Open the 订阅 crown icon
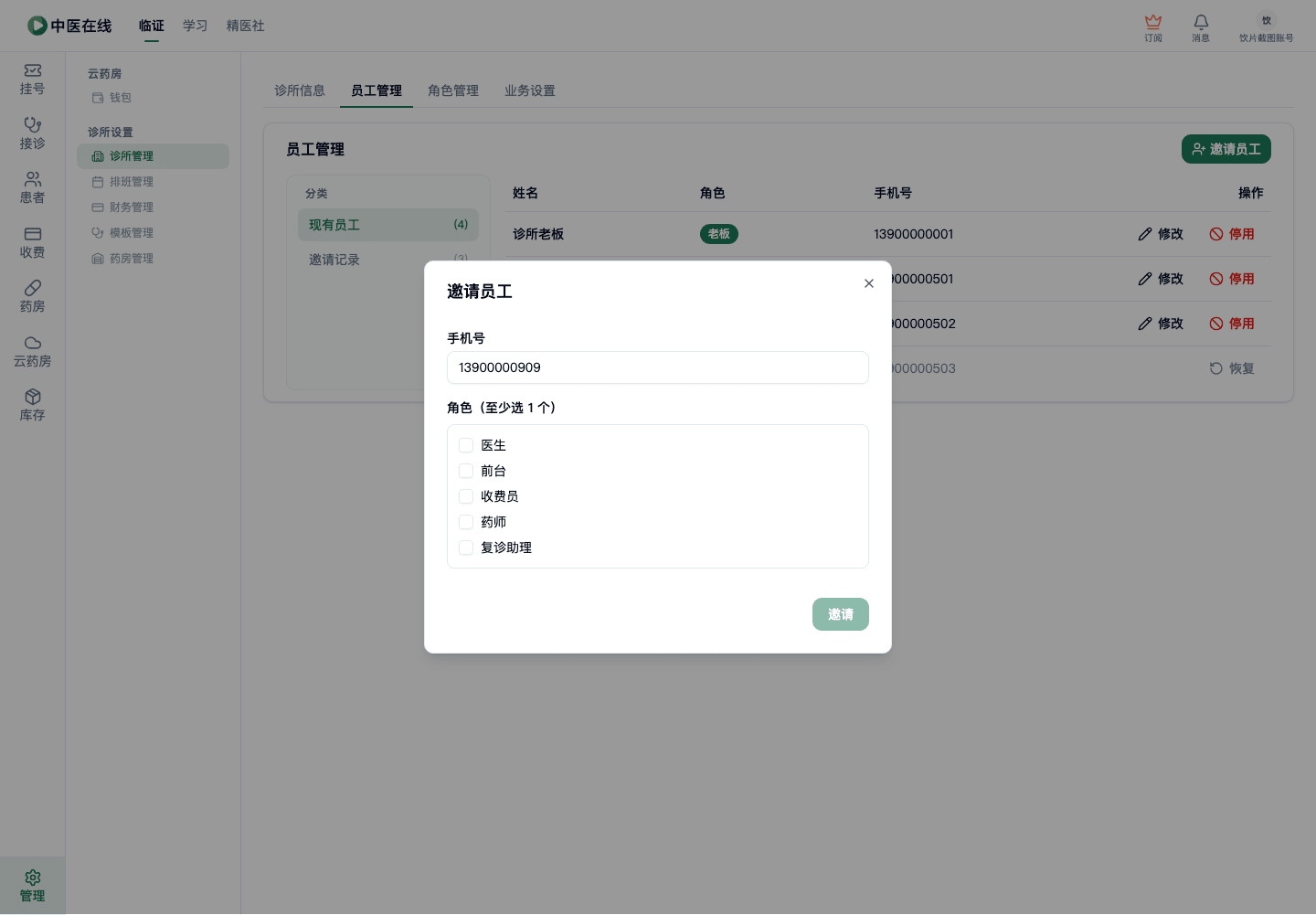 click(x=1153, y=27)
